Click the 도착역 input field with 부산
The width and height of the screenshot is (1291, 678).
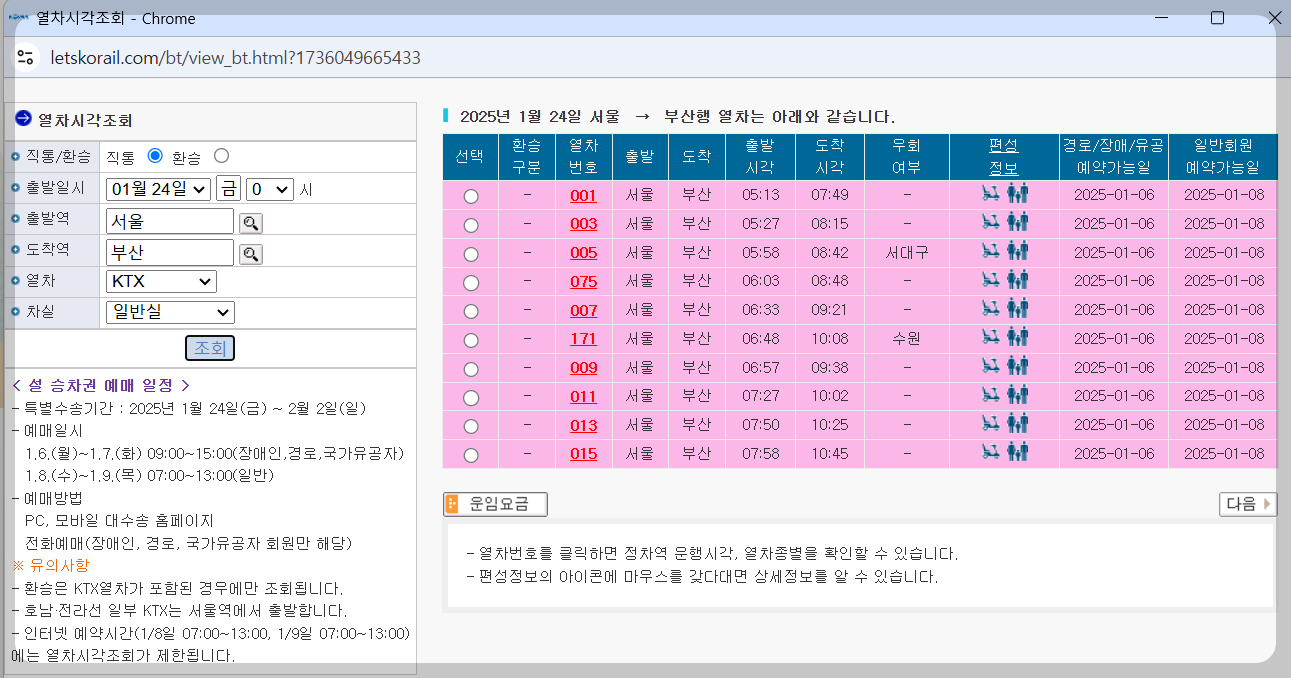click(169, 252)
